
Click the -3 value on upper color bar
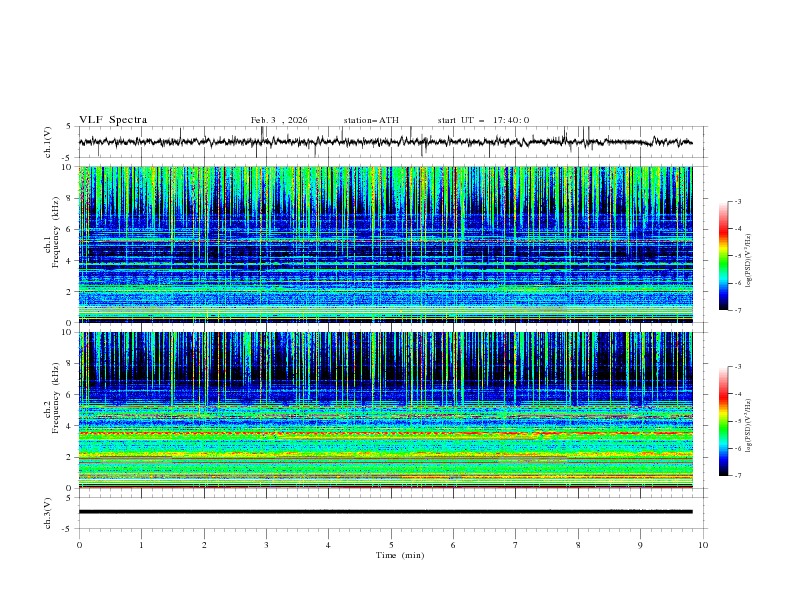click(738, 202)
